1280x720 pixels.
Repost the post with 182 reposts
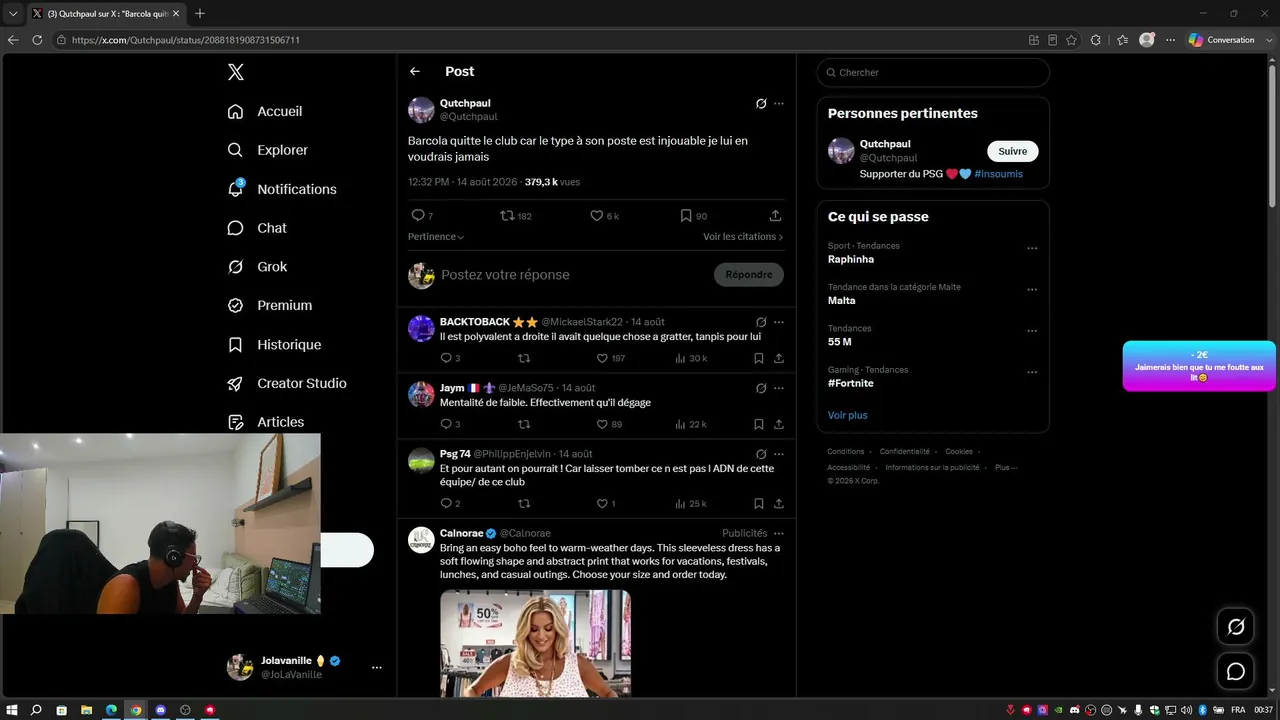click(507, 215)
